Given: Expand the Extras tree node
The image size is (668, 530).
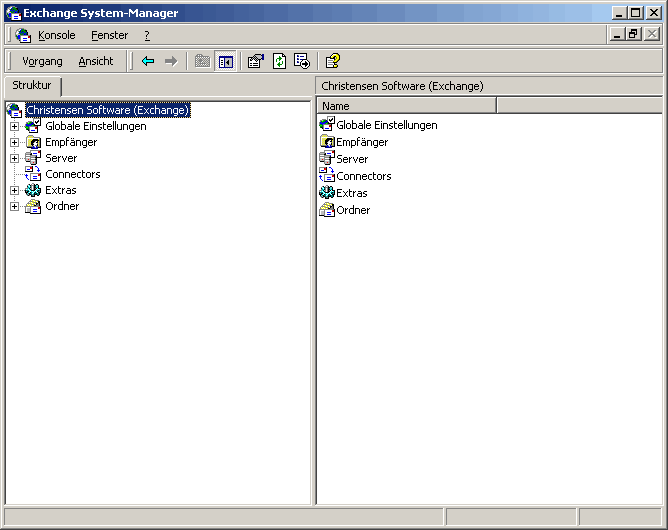Looking at the screenshot, I should (14, 190).
